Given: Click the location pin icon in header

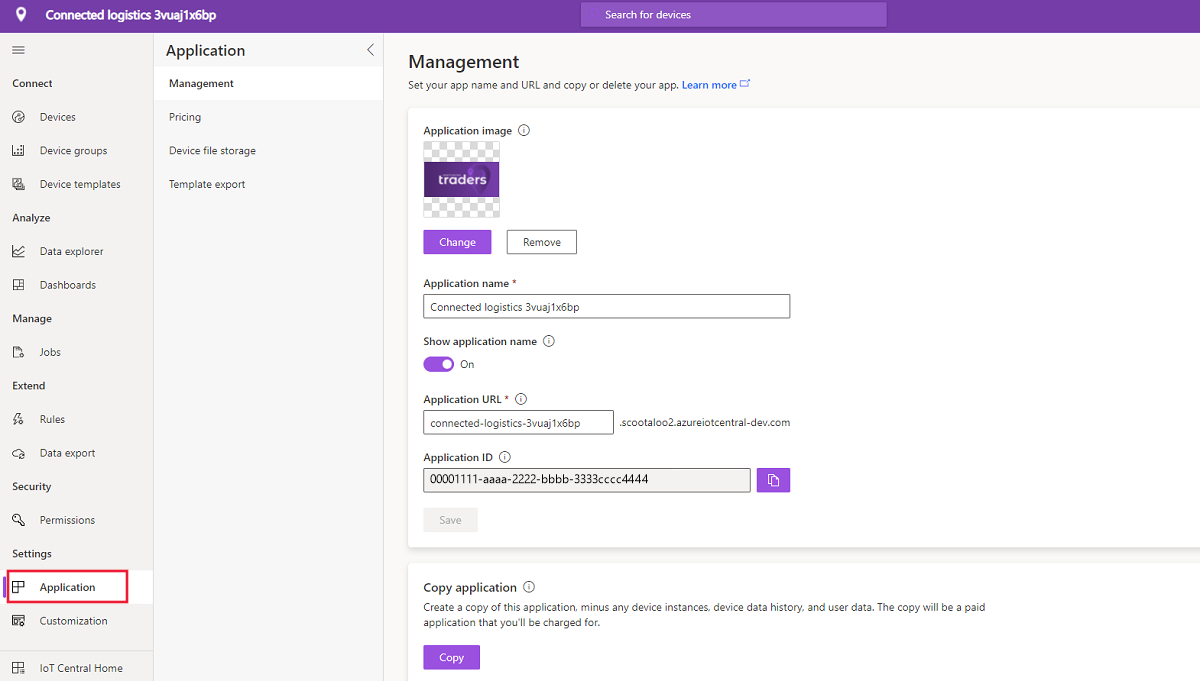Looking at the screenshot, I should (x=22, y=16).
